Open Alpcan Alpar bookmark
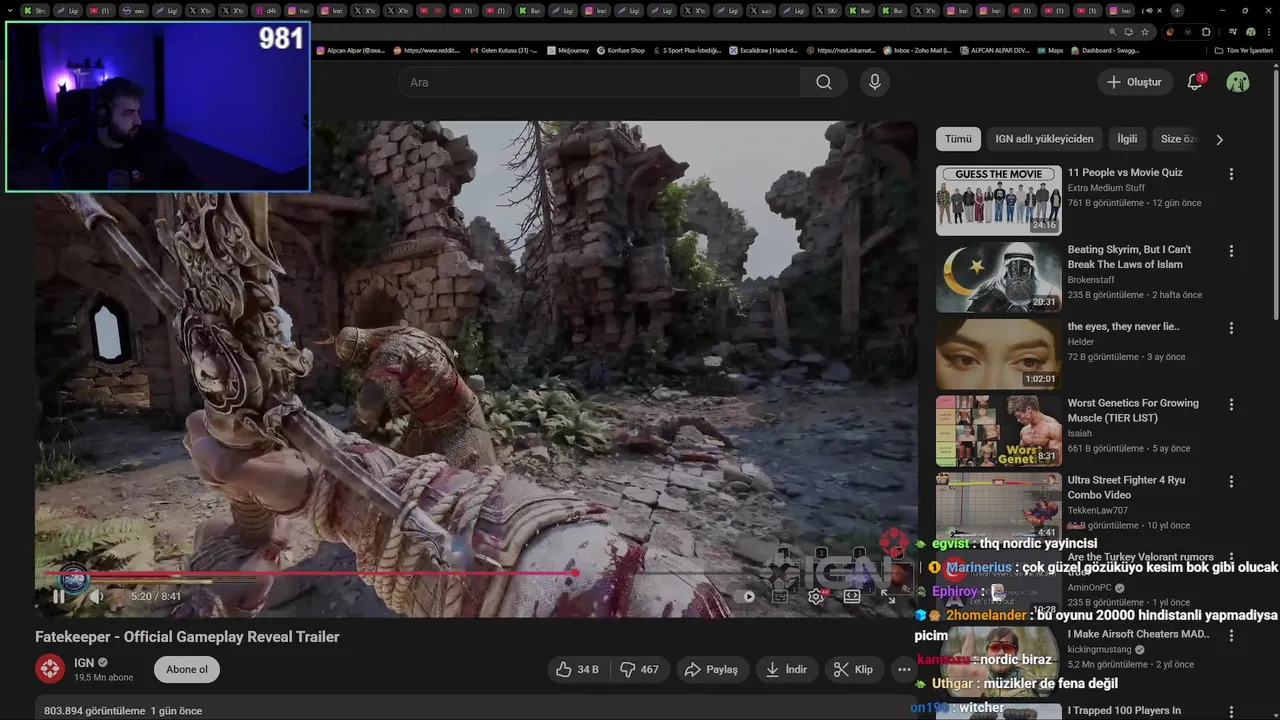The image size is (1280, 720). point(352,50)
